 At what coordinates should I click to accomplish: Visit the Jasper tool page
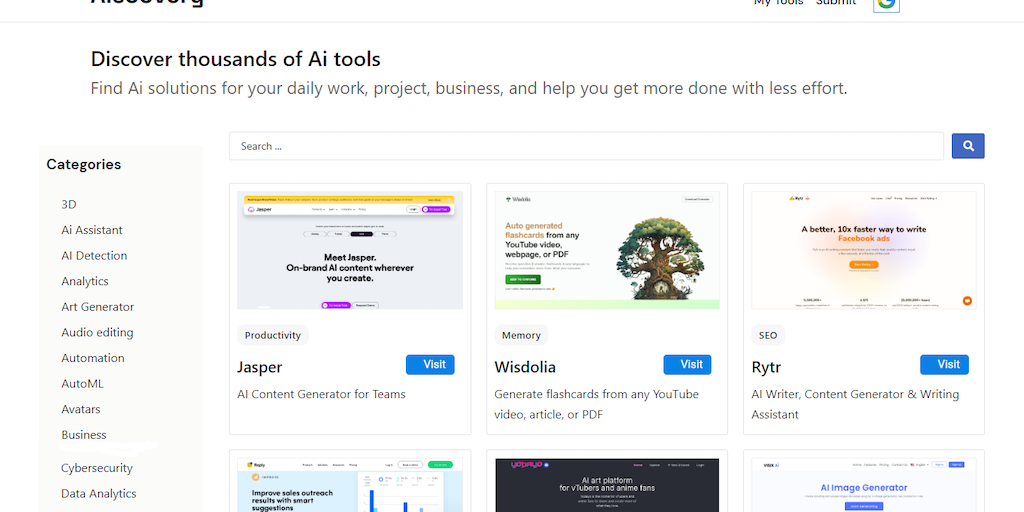[430, 365]
